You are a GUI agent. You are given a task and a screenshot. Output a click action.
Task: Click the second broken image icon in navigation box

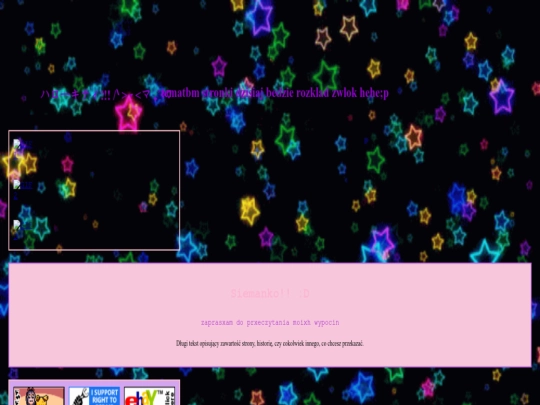coord(17,184)
